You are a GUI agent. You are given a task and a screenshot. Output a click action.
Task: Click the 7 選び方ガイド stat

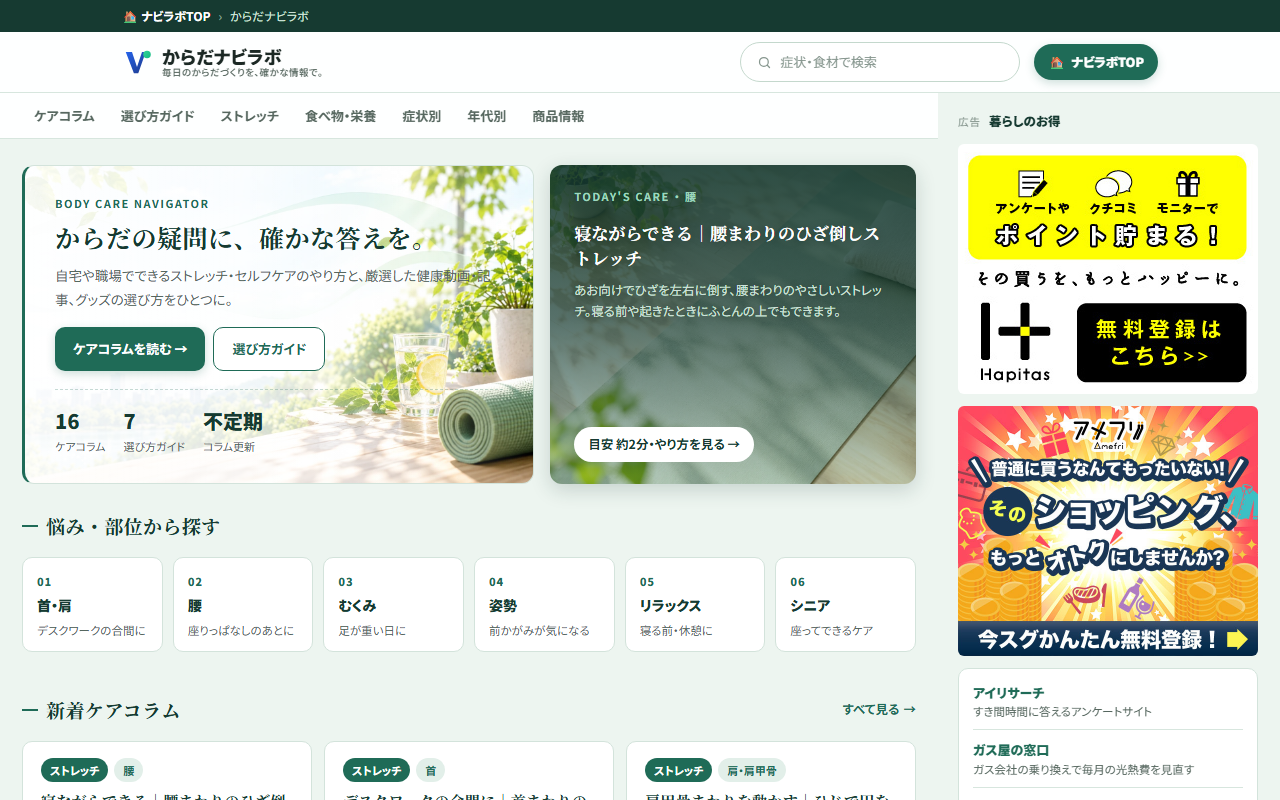click(x=154, y=432)
